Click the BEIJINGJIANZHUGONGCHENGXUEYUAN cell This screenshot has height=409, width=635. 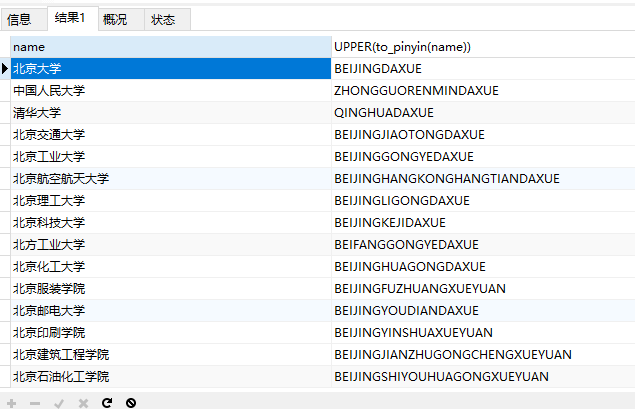coord(483,354)
